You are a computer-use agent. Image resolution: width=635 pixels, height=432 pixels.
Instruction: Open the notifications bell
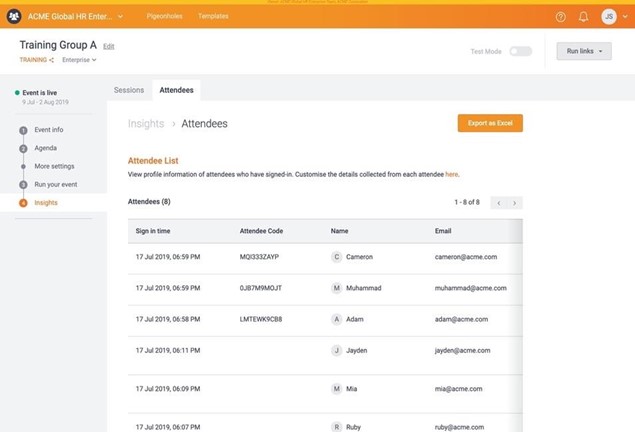(583, 17)
